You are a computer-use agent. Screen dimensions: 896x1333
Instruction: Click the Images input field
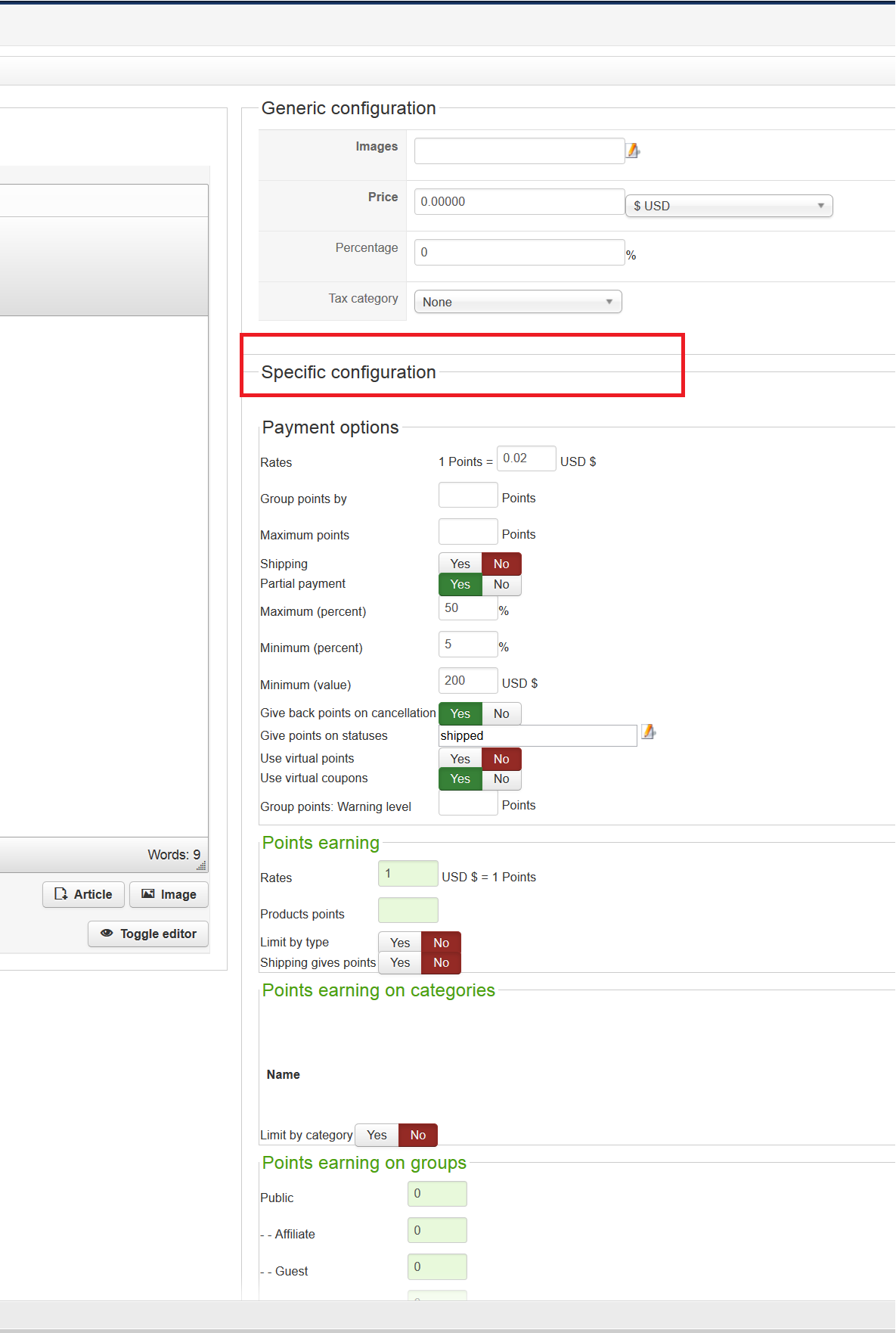(519, 151)
